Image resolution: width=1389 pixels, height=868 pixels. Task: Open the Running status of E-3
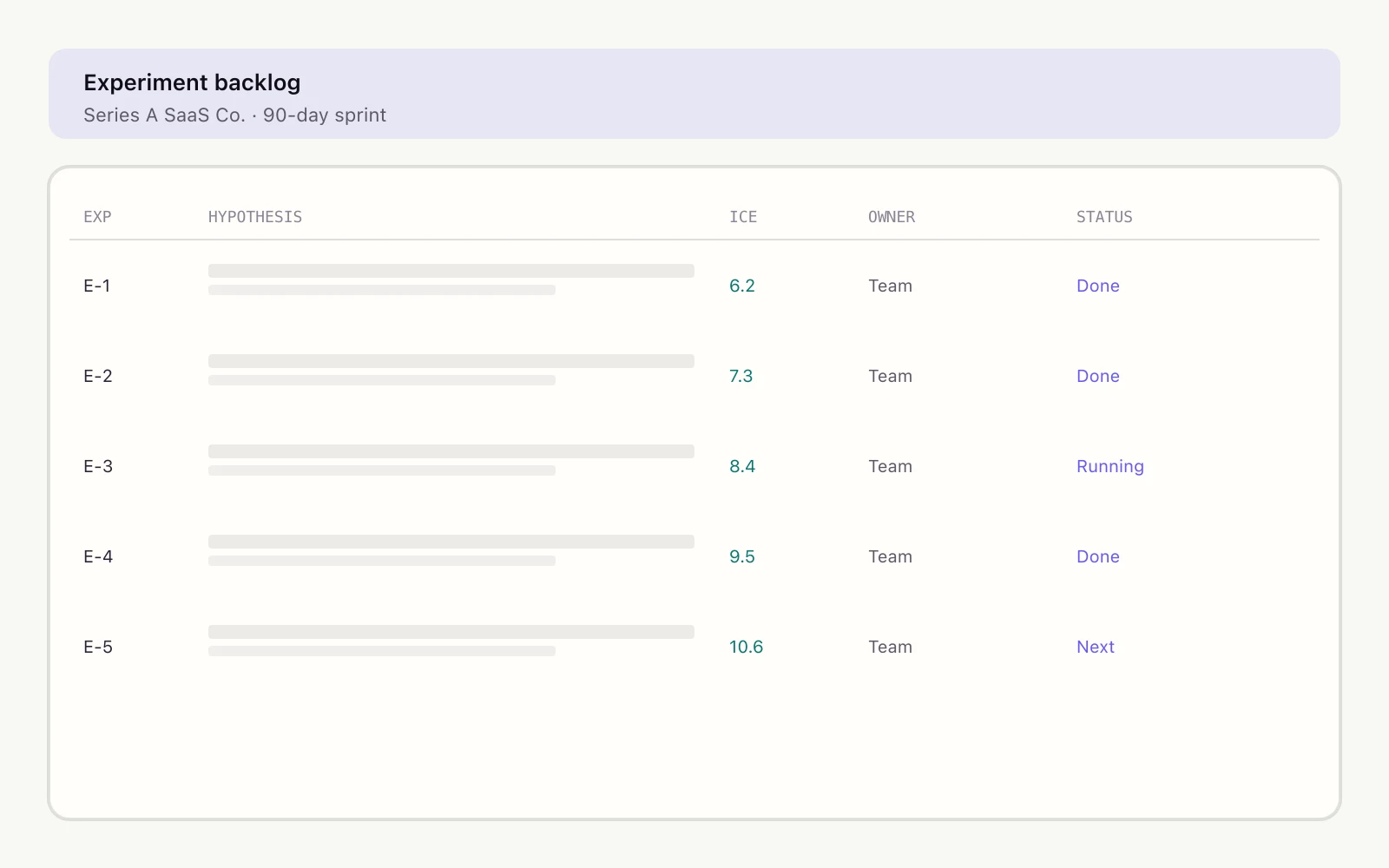pos(1110,466)
